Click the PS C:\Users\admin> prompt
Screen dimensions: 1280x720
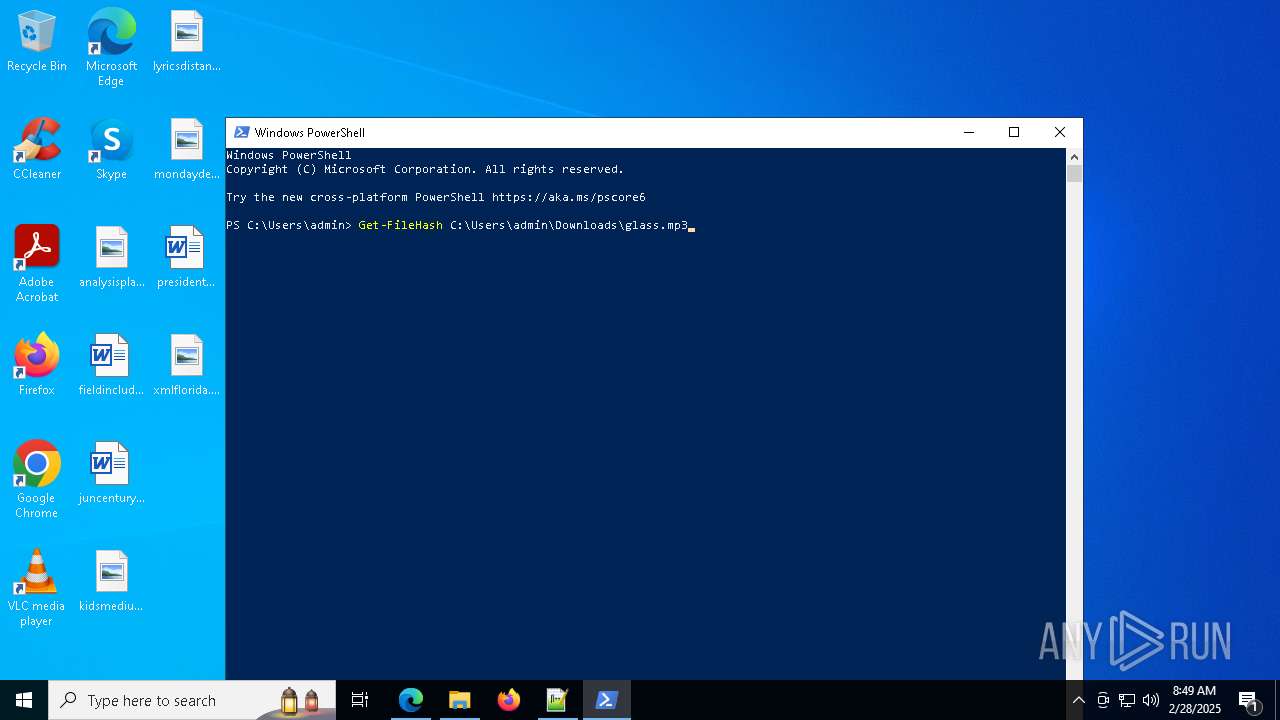point(289,225)
